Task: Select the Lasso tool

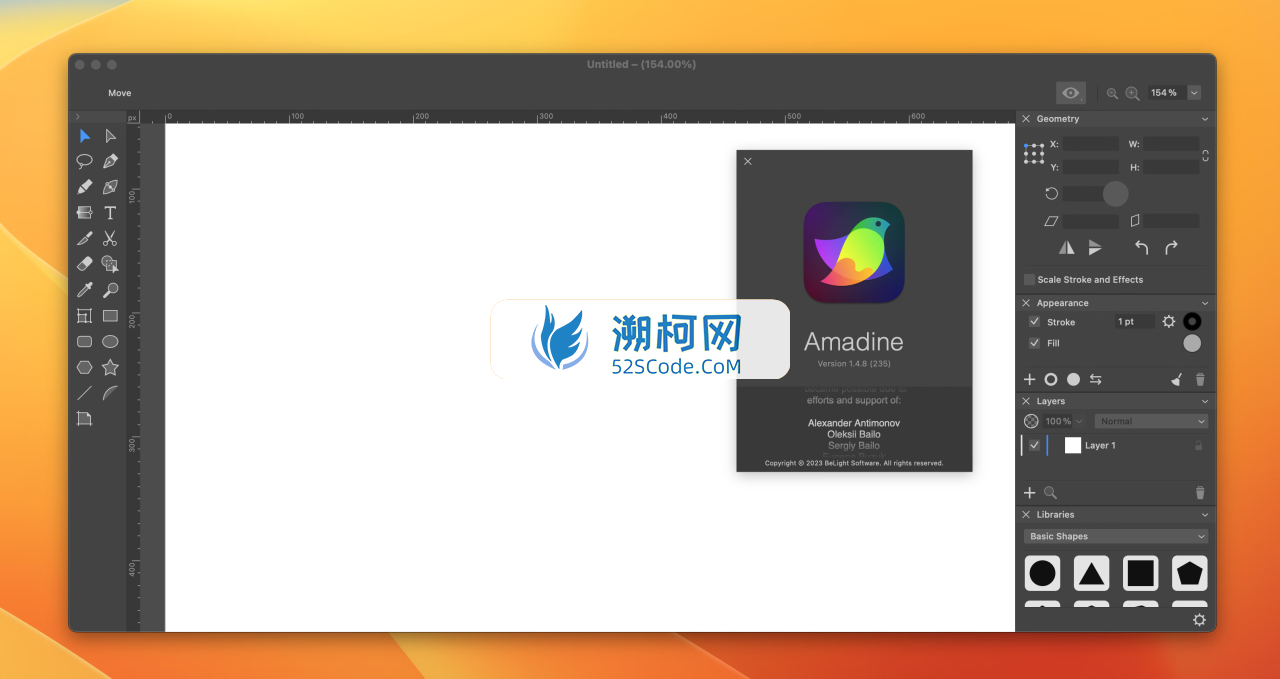Action: [85, 161]
